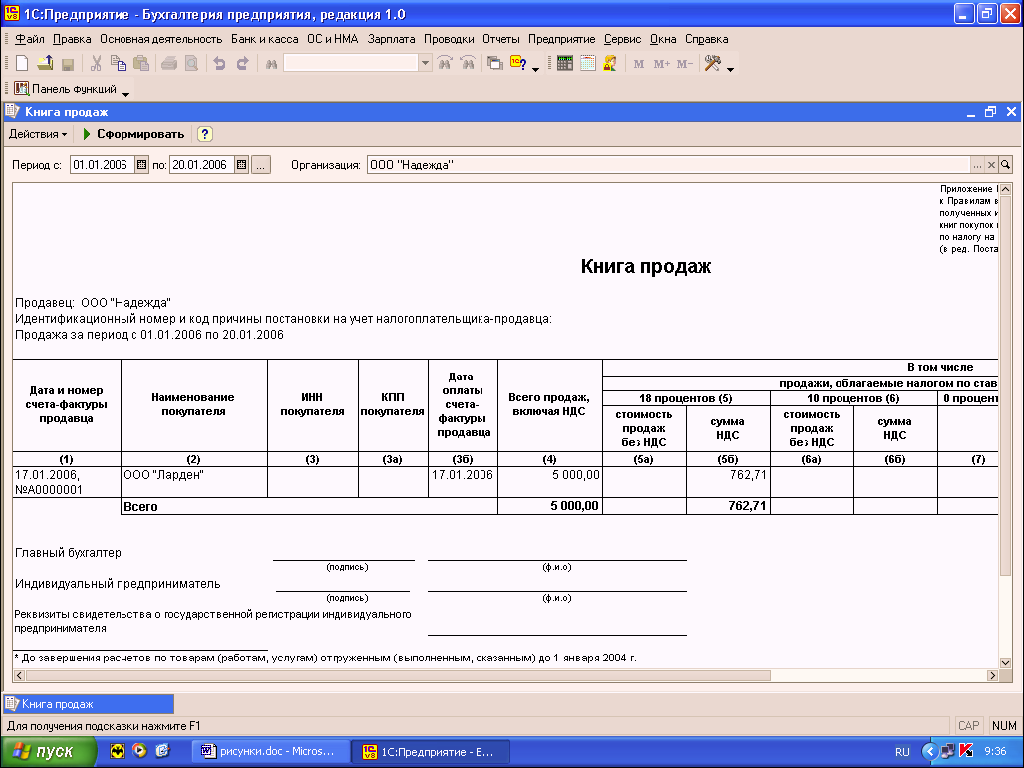Open the Панель функций toolbar options arrow

[x=126, y=92]
